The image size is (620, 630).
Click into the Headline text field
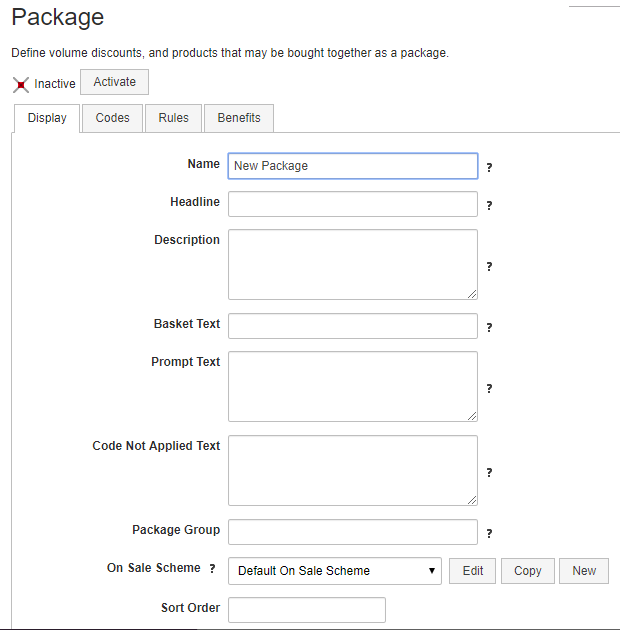point(352,204)
